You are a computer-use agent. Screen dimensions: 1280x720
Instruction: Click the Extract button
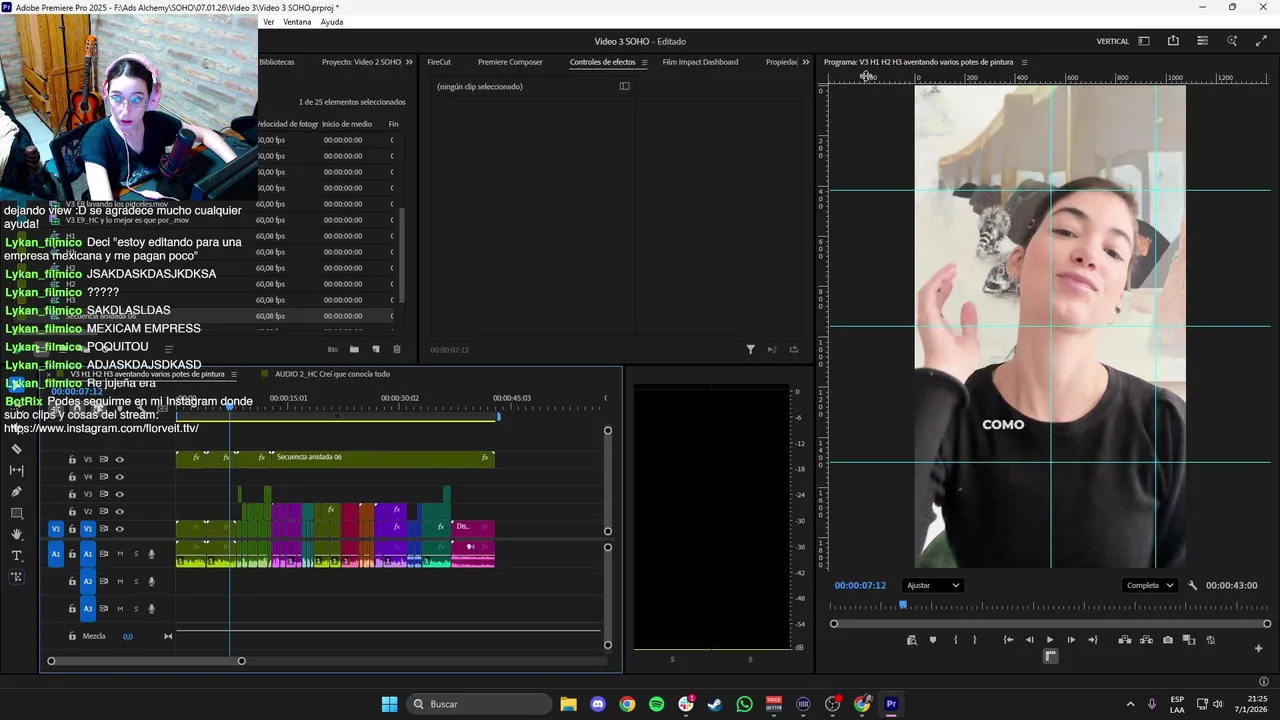point(1146,640)
